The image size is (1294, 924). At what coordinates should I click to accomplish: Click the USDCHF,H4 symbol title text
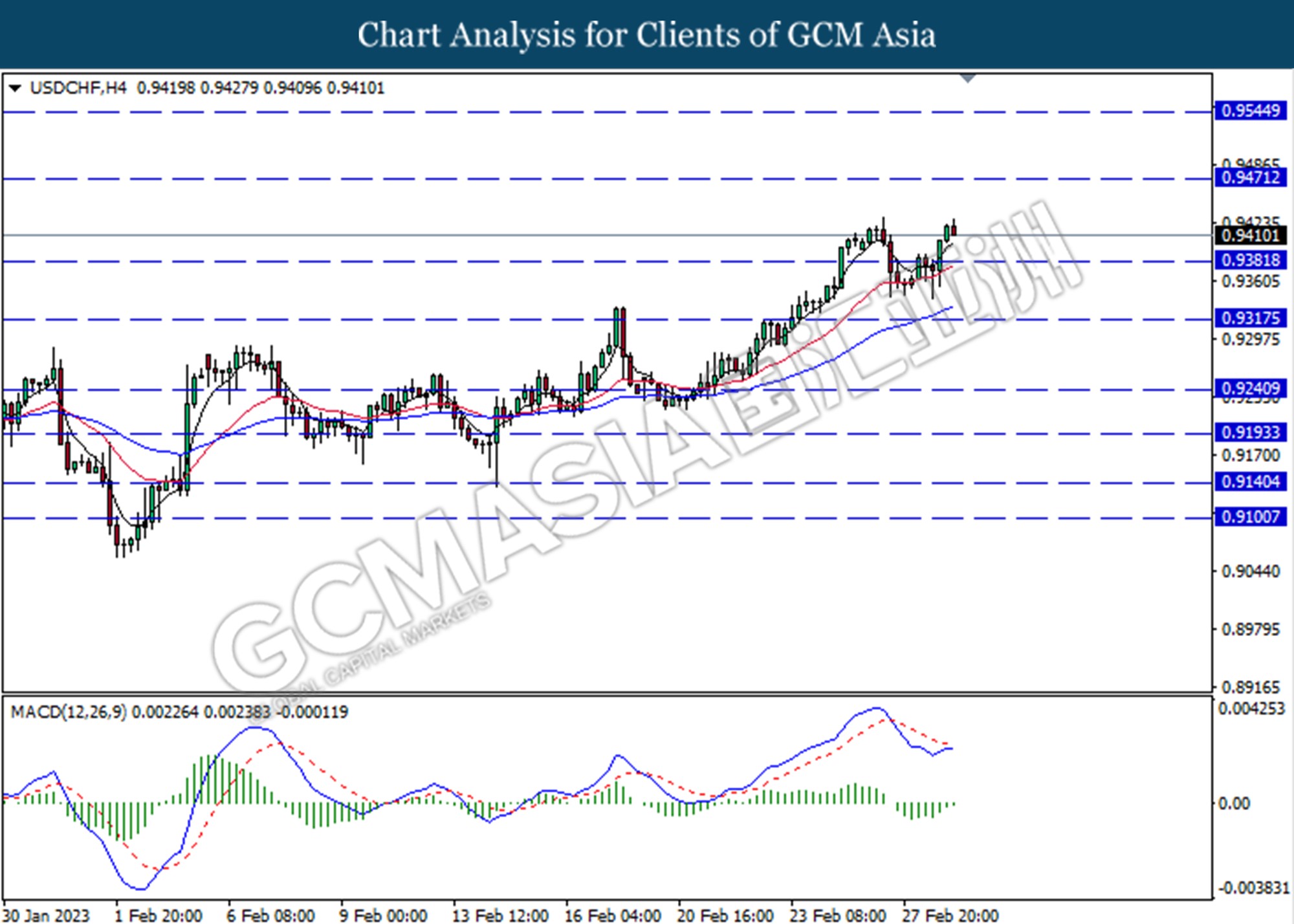click(x=78, y=87)
